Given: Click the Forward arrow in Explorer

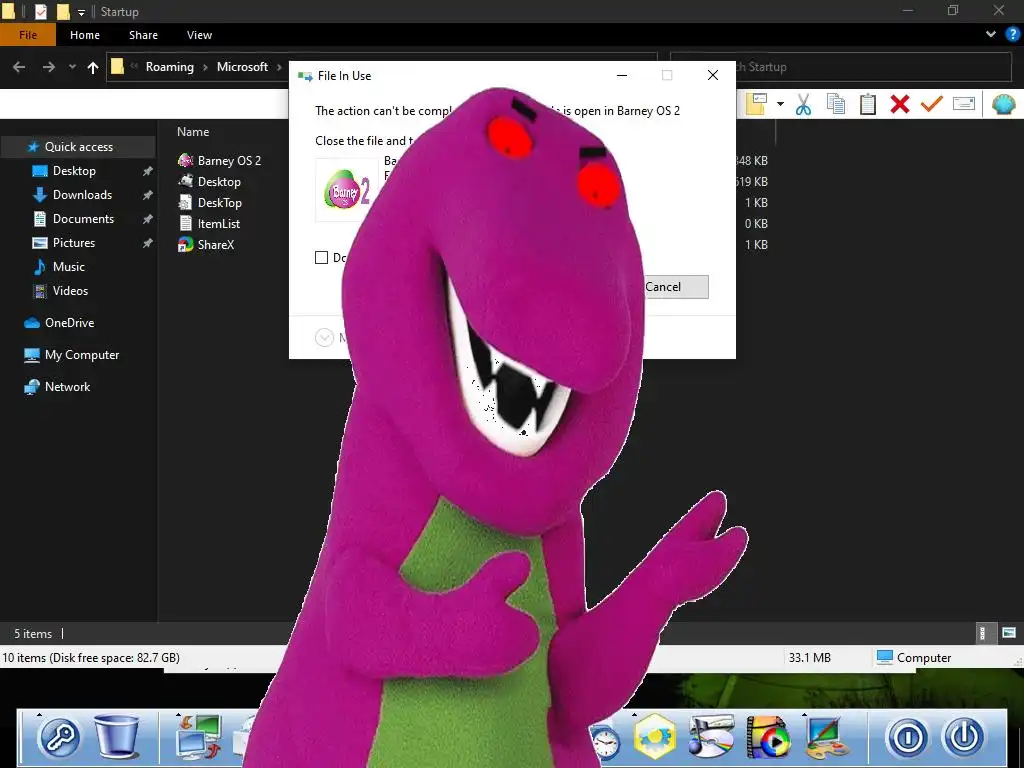Looking at the screenshot, I should [49, 67].
